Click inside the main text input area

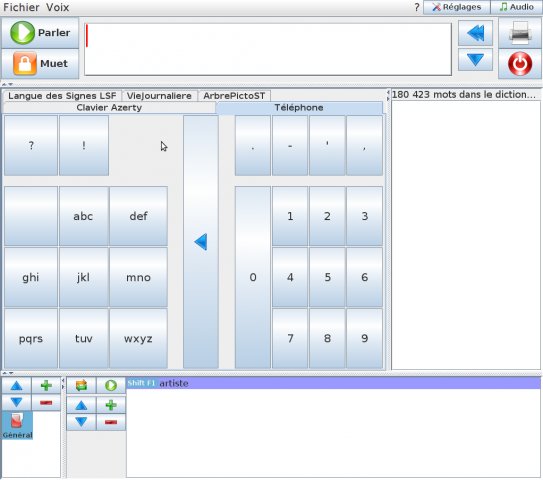(268, 49)
